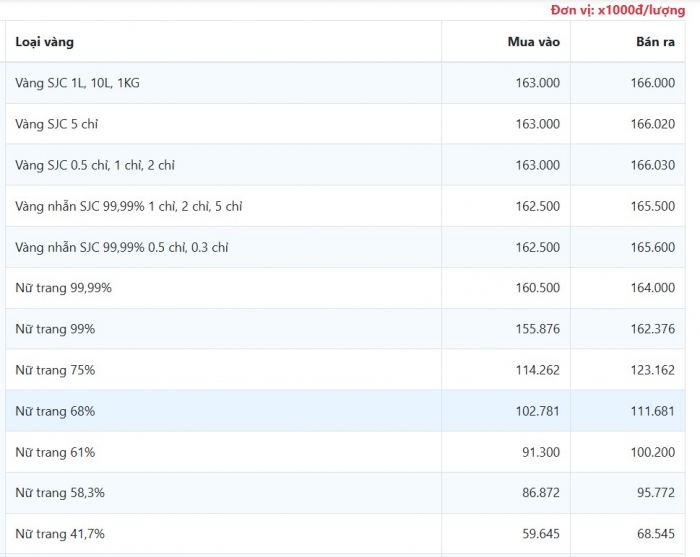This screenshot has height=557, width=700.
Task: Click 'Vàng nhẫn SJC 99,99% 0.5 chỉ, 0.3 chỉ'
Action: pyautogui.click(x=122, y=247)
